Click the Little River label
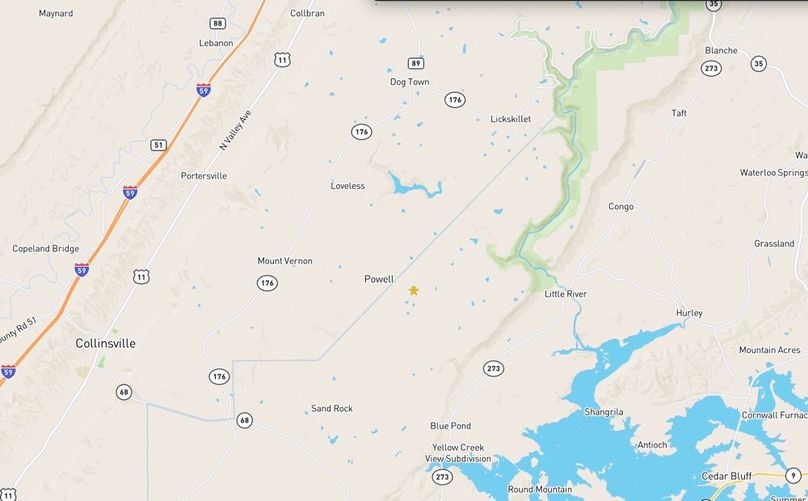The image size is (808, 501). [x=565, y=294]
